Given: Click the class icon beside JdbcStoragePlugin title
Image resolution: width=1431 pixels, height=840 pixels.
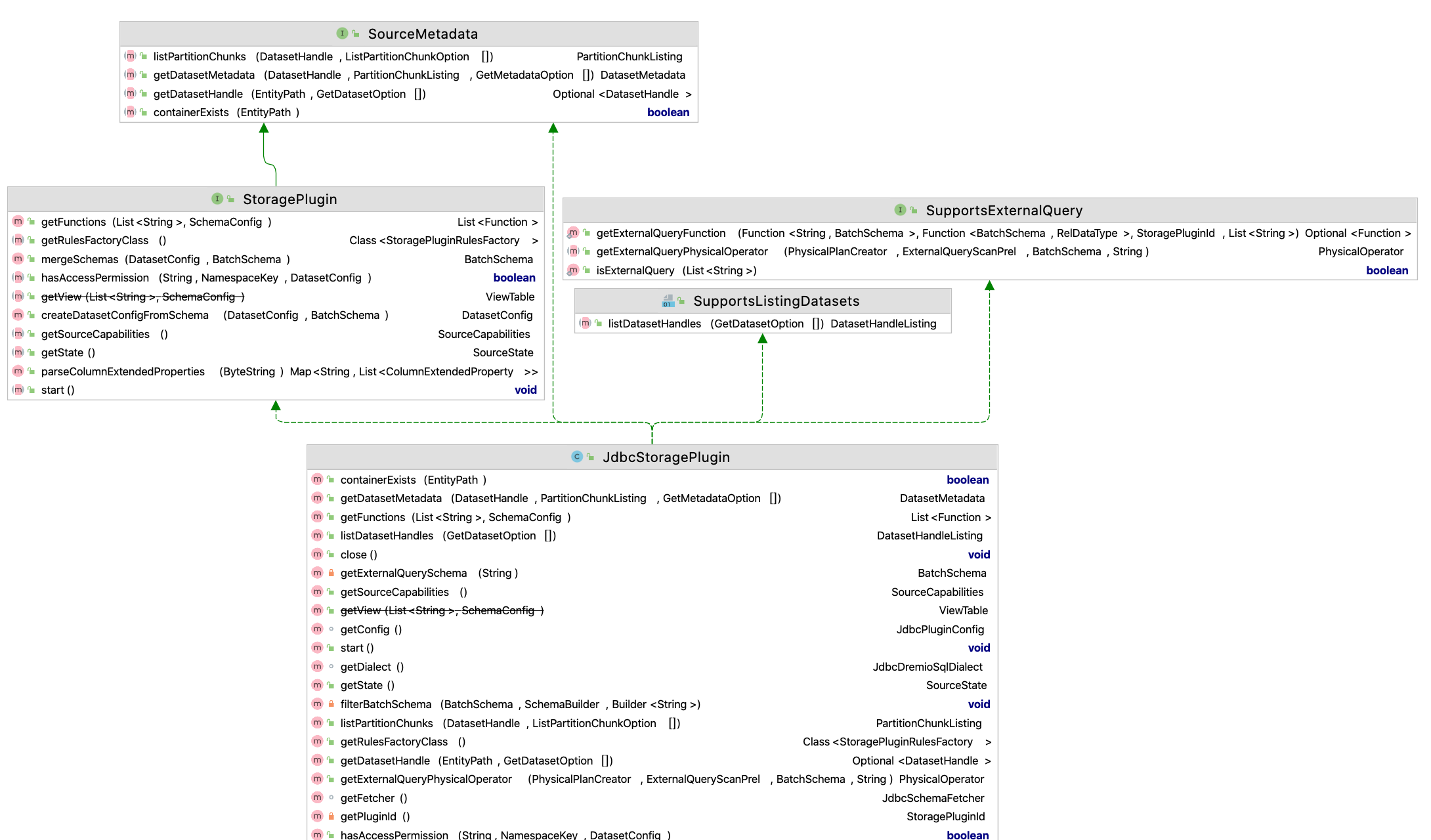Looking at the screenshot, I should click(577, 457).
